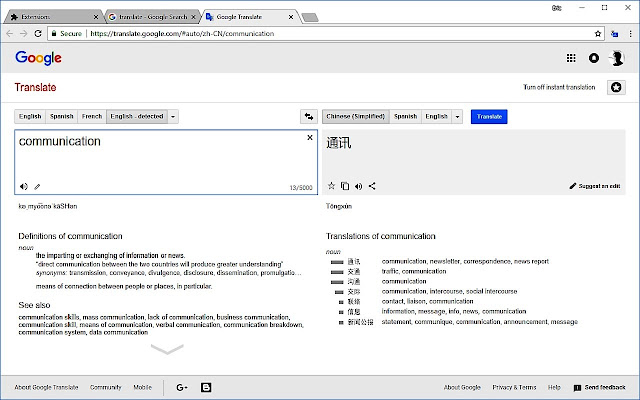640x400 pixels.
Task: Select Spanish as target language
Action: tap(405, 117)
